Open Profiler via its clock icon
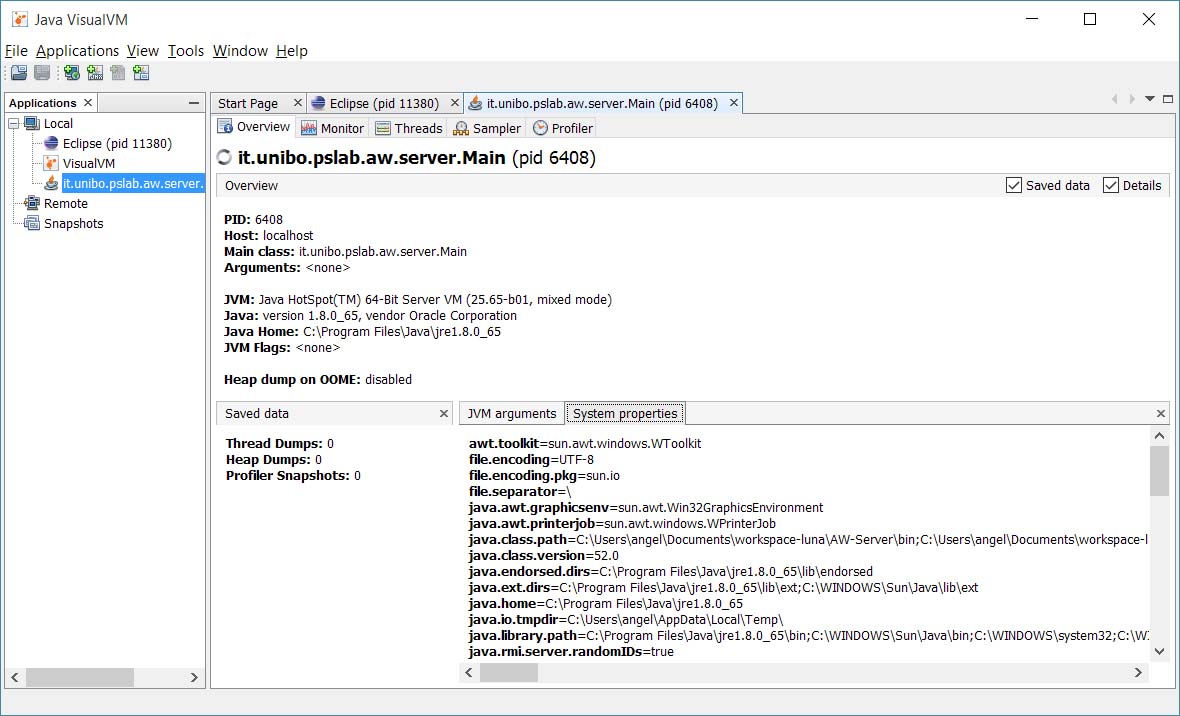 point(540,128)
